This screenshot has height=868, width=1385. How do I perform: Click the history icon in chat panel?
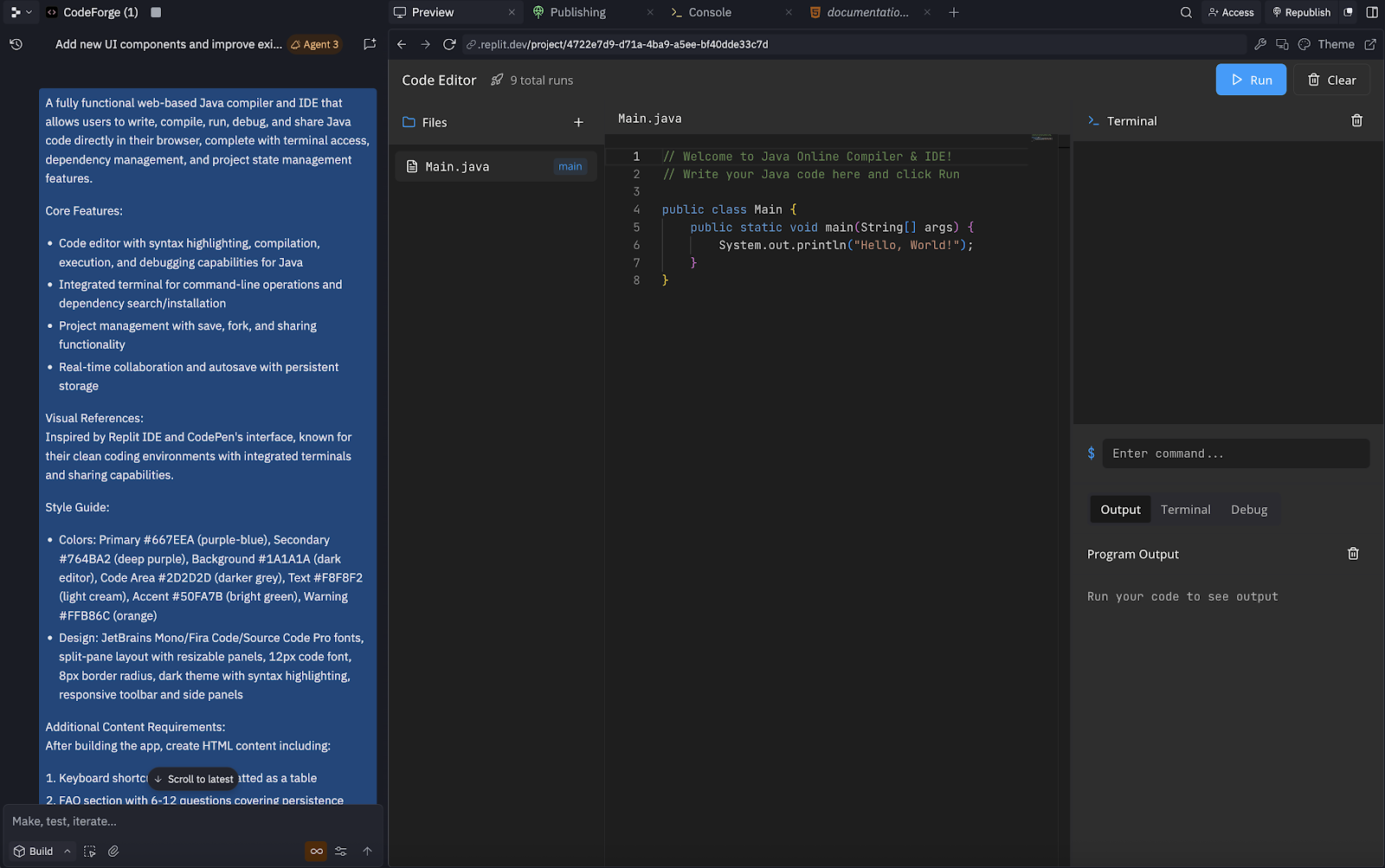click(16, 44)
